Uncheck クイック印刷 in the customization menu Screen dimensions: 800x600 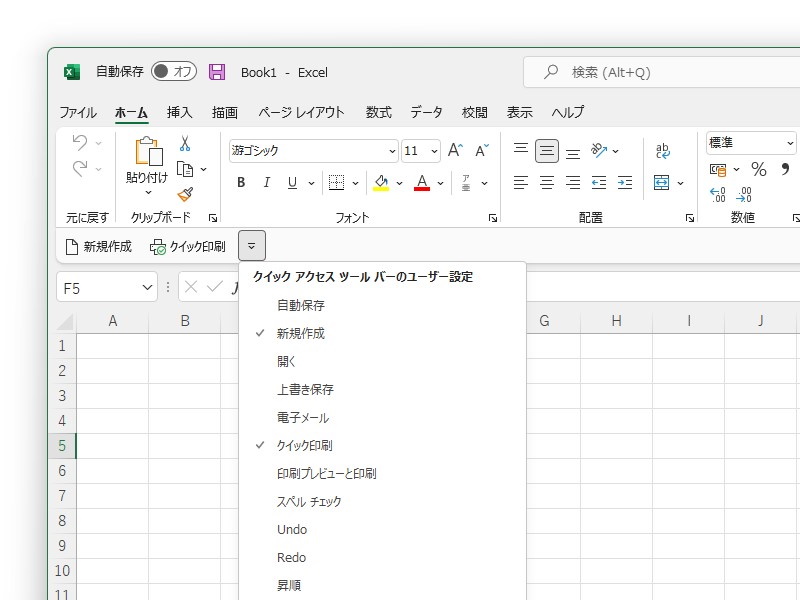click(306, 445)
